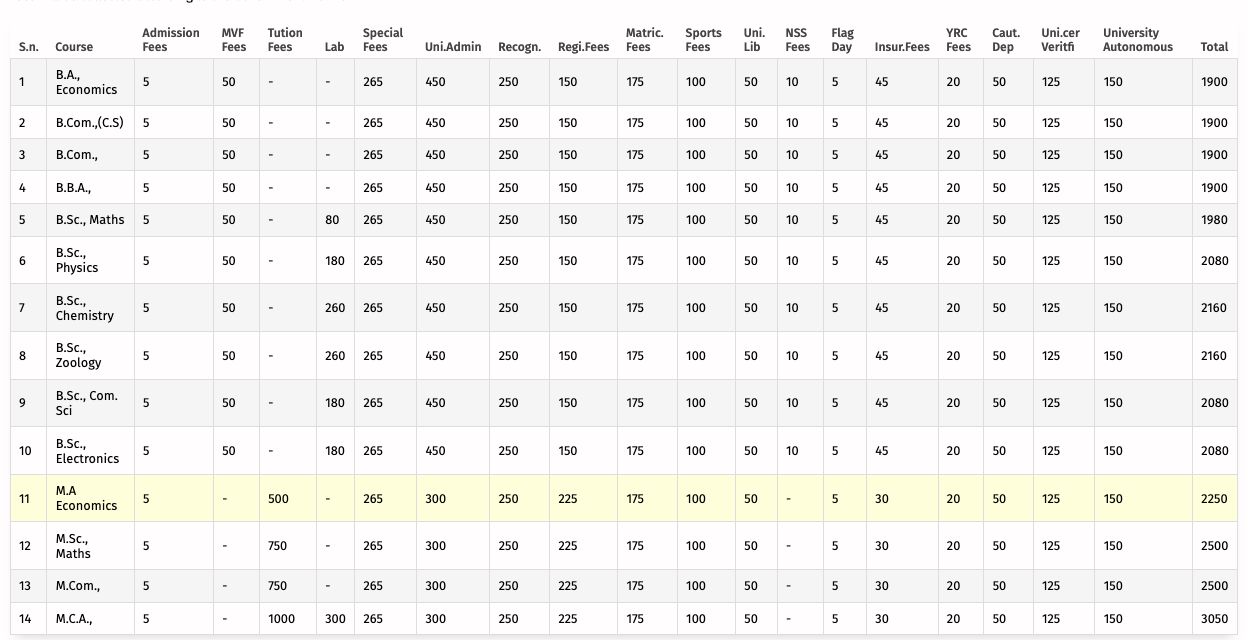Select the B.Sc., Zoology course cell
The width and height of the screenshot is (1249, 640).
tap(79, 356)
